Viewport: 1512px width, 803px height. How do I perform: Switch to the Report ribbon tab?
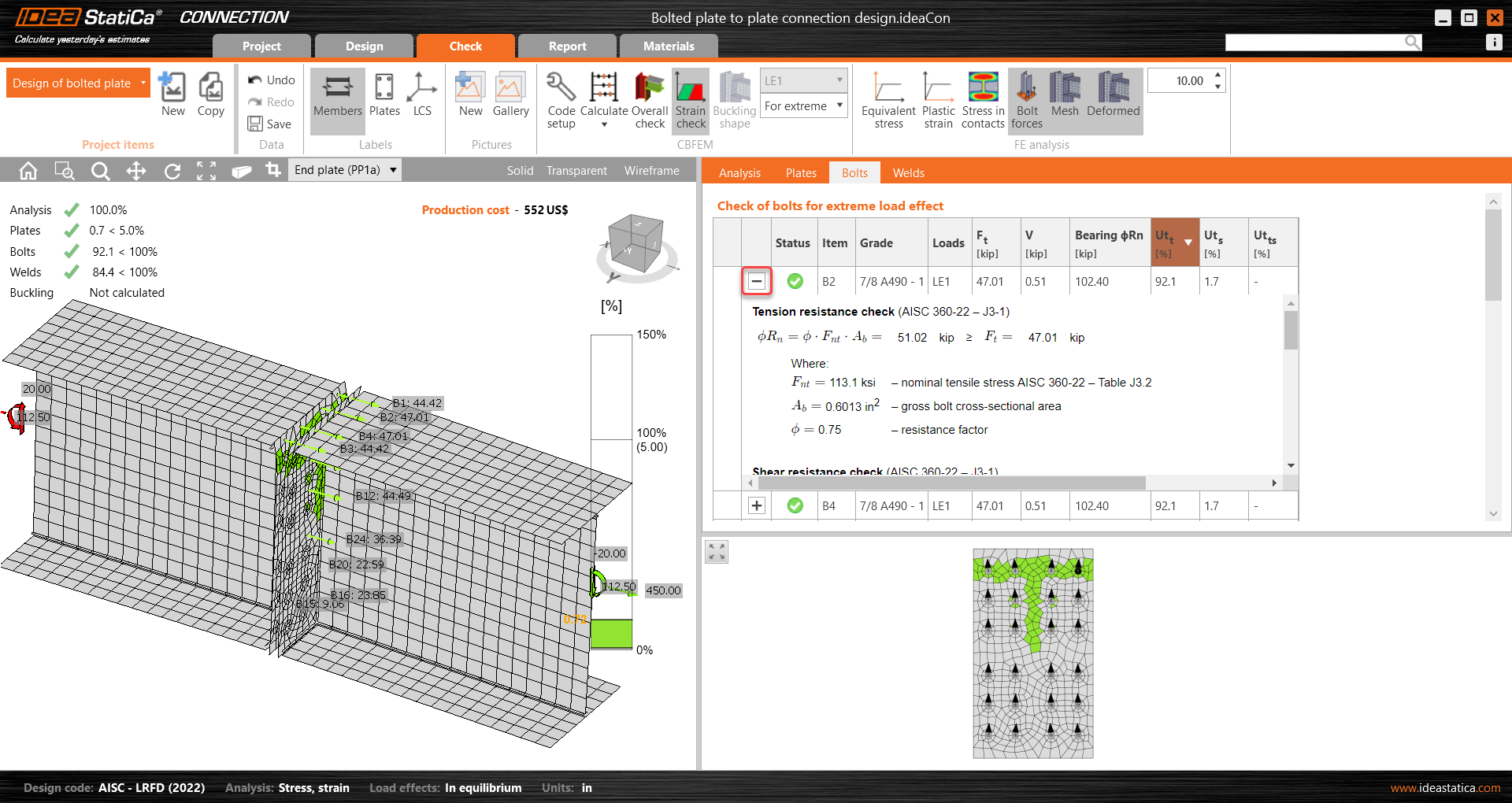tap(566, 46)
